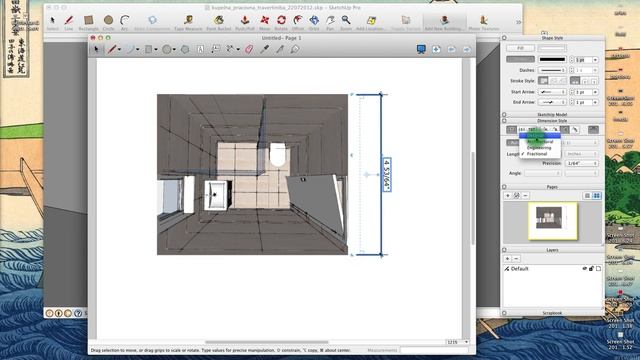640x360 pixels.
Task: Choose Architectural from the format popup menu
Action: point(540,142)
